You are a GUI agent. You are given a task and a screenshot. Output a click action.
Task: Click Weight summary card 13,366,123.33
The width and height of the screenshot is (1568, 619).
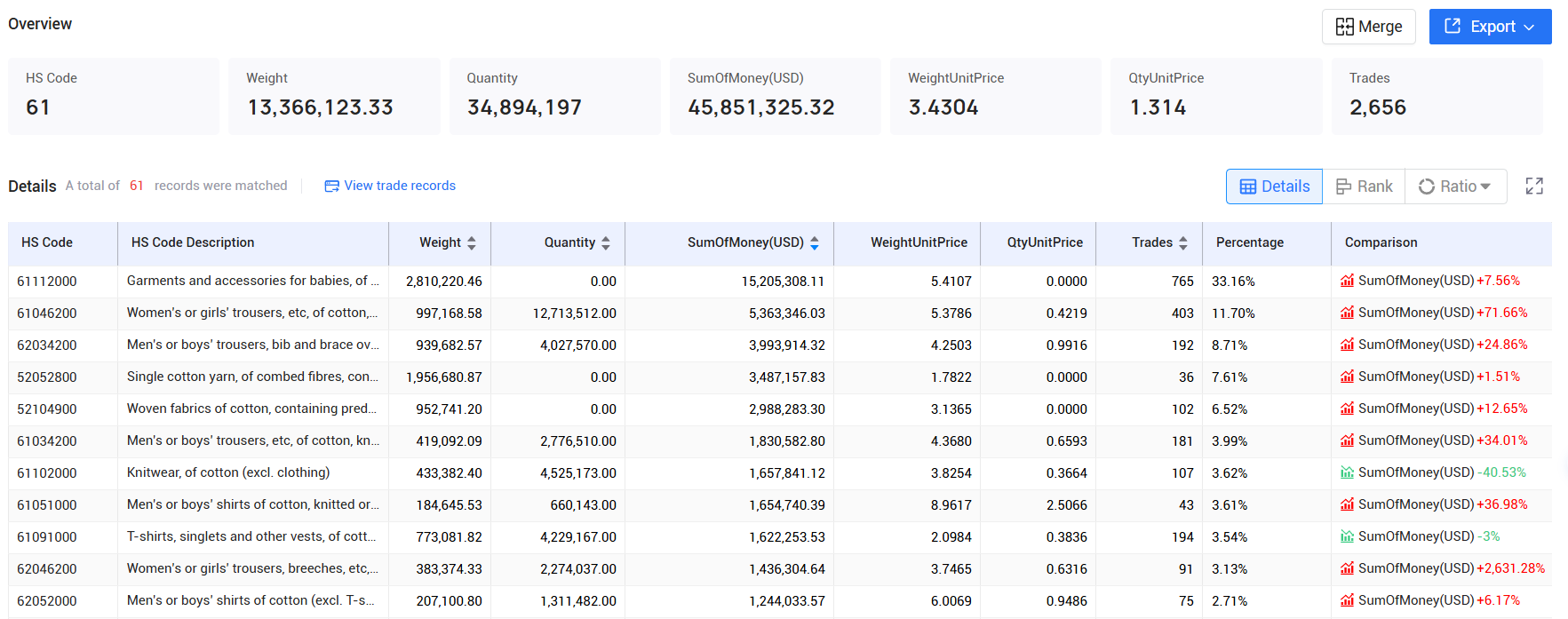click(x=334, y=96)
